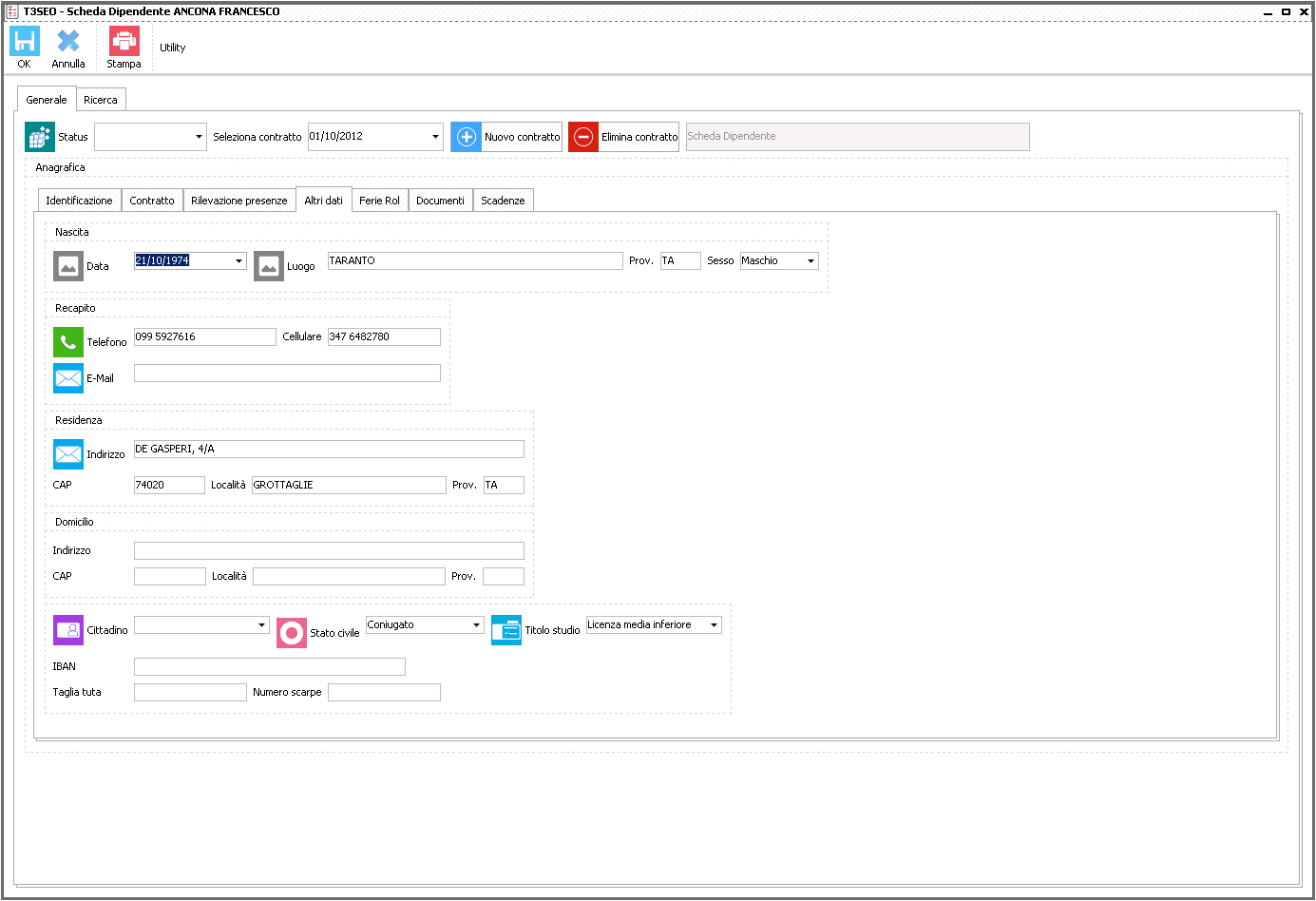Screen dimensions: 1316x901
Task: Click the green Telefono phone icon
Action: pyautogui.click(x=68, y=342)
